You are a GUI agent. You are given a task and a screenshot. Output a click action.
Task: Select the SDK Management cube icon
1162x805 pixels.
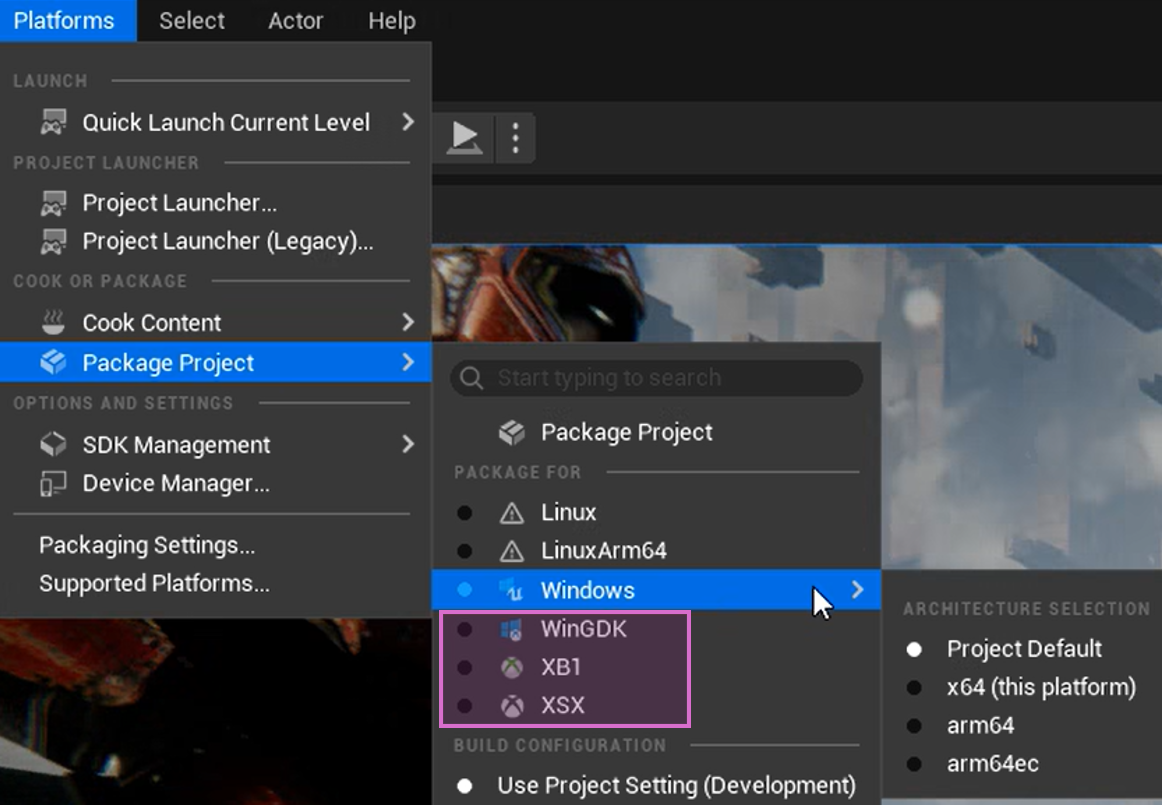click(52, 444)
